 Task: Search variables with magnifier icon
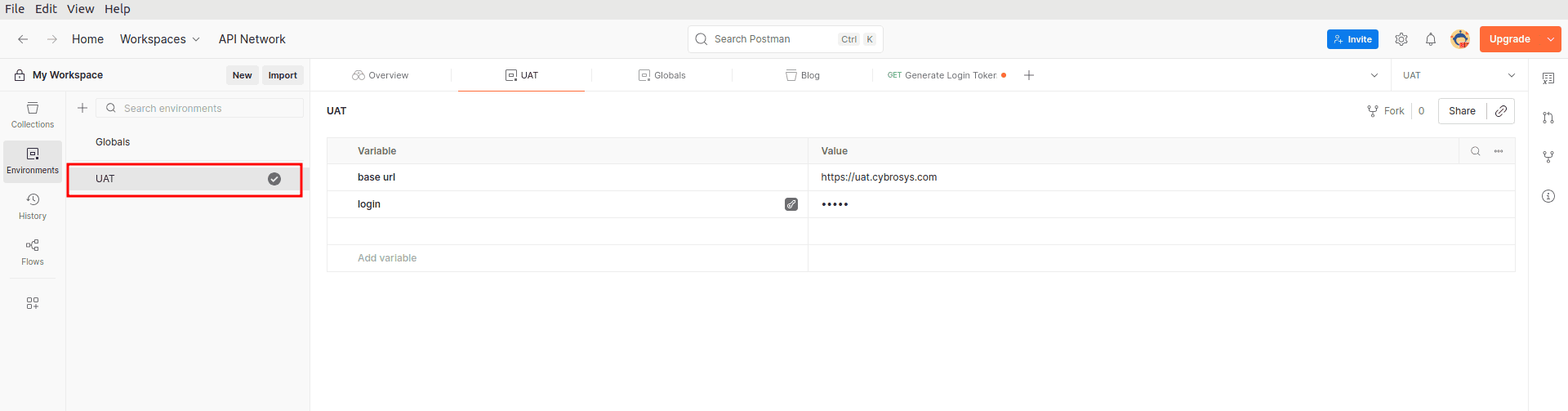(x=1476, y=151)
